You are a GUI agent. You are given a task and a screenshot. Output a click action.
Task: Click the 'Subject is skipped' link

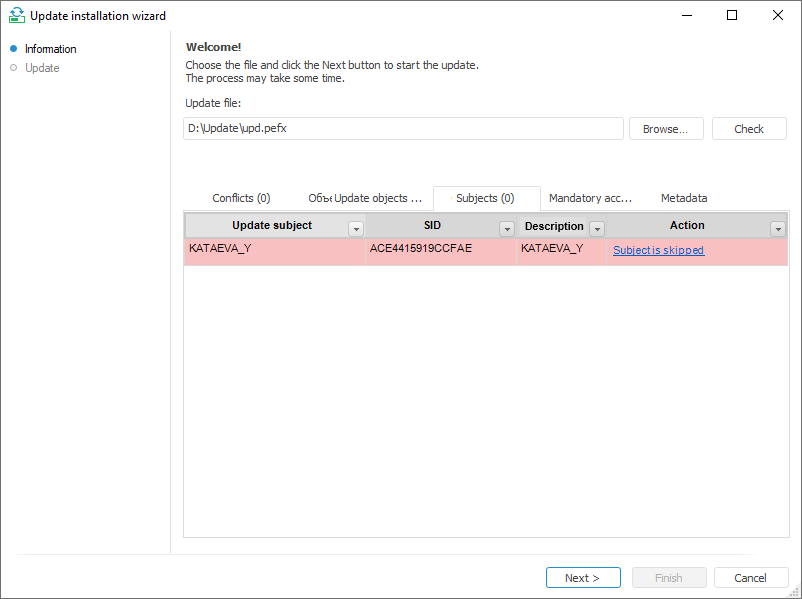658,250
